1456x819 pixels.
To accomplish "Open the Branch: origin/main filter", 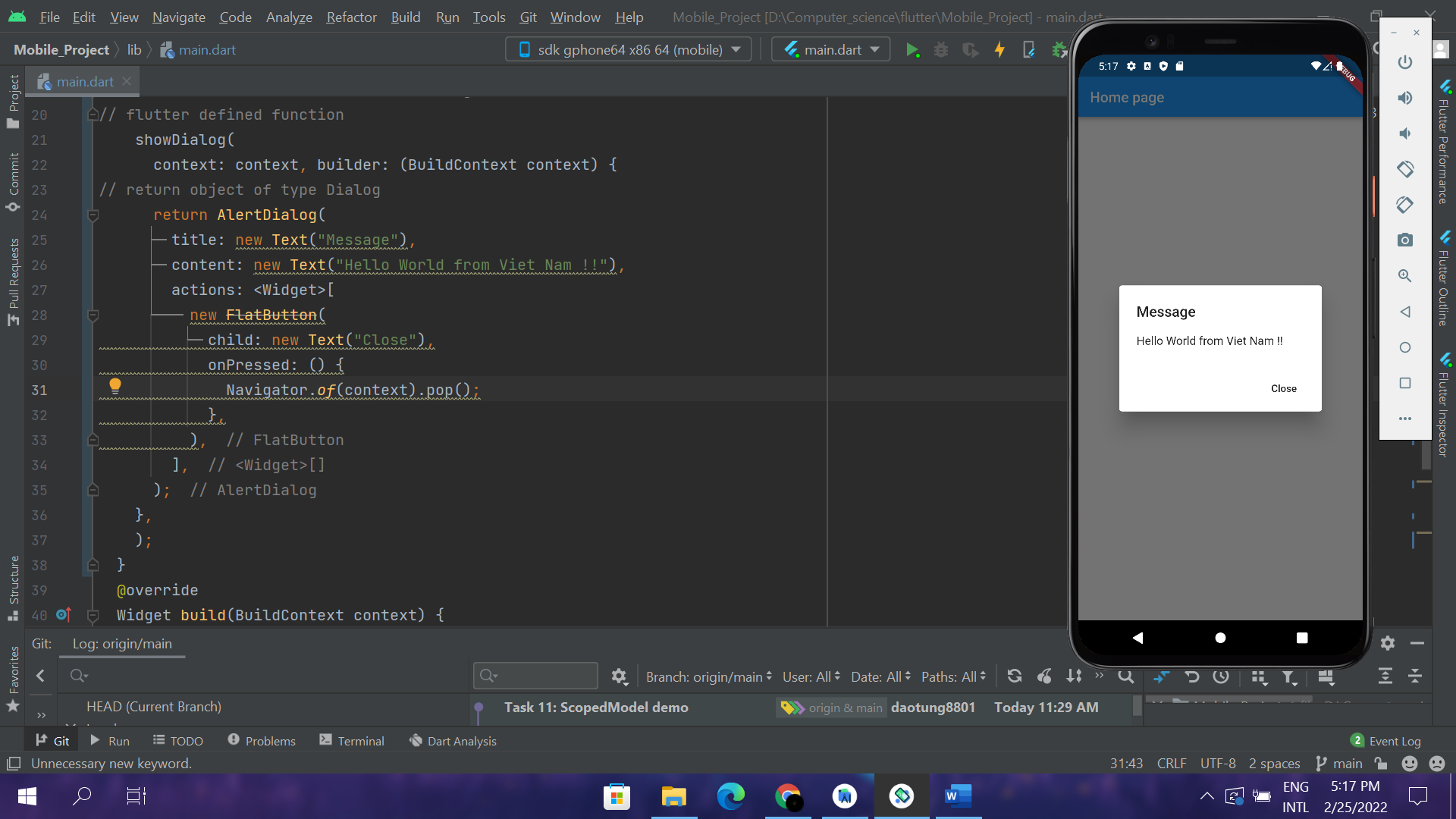I will coord(708,676).
